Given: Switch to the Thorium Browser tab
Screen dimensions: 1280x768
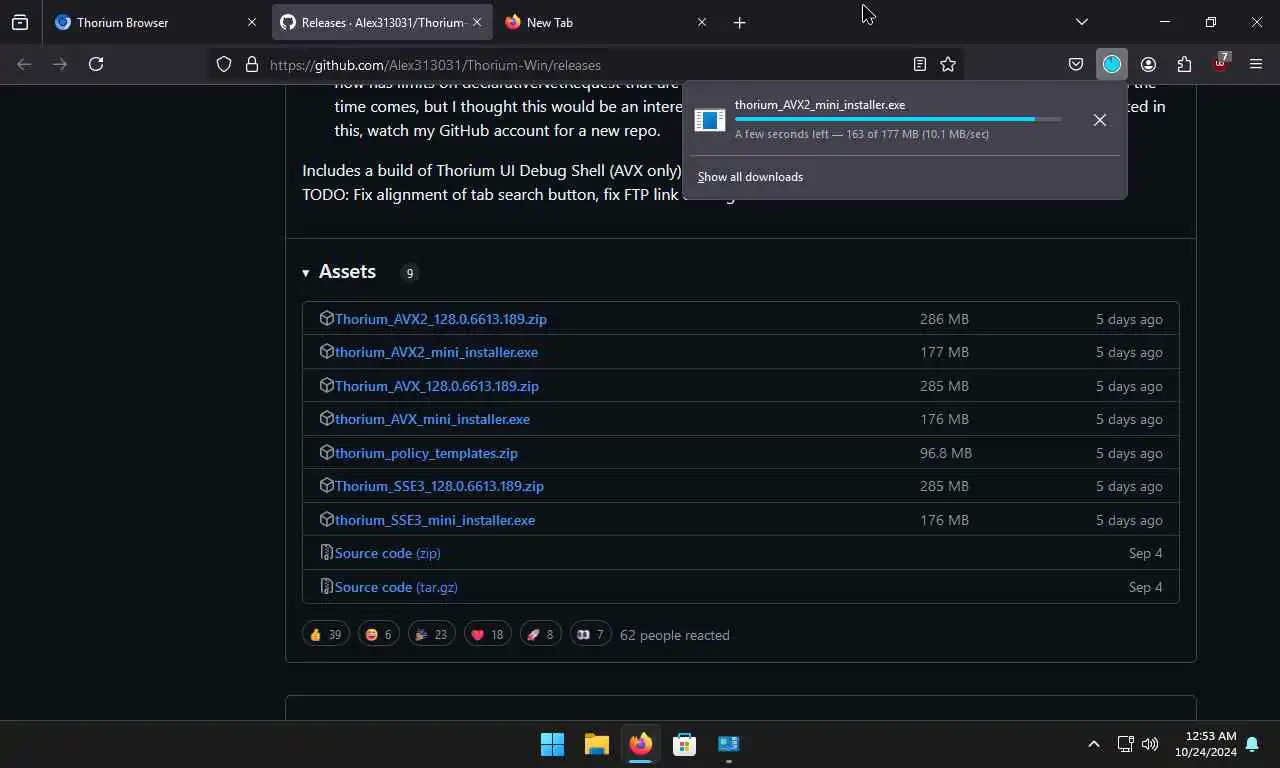Looking at the screenshot, I should tap(155, 22).
